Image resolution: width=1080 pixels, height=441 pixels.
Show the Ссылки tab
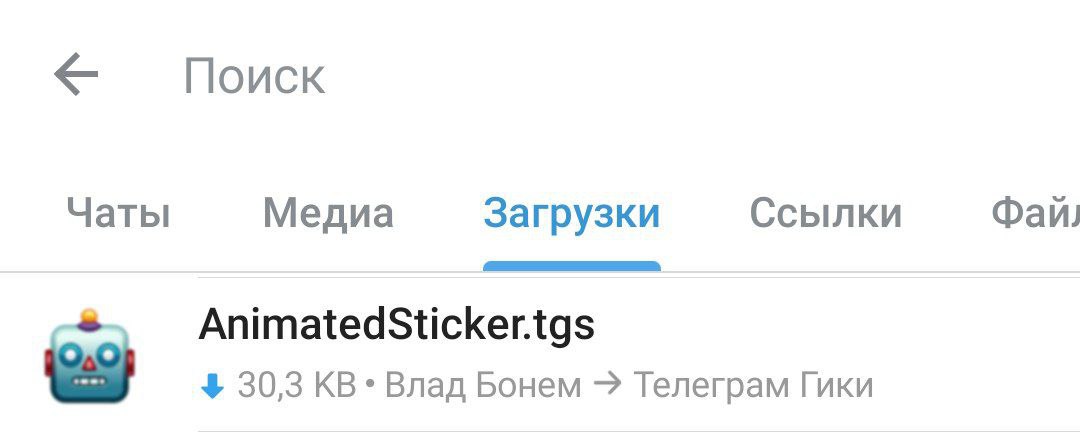[x=825, y=213]
